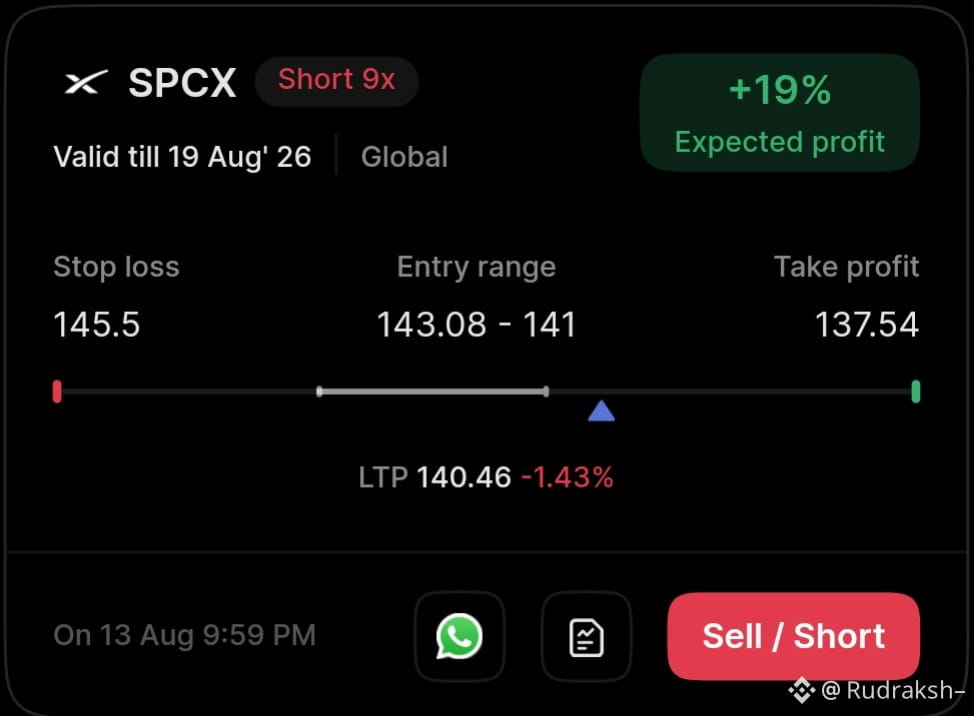Image resolution: width=974 pixels, height=716 pixels.
Task: Click the -1.43% change percentage
Action: click(567, 478)
